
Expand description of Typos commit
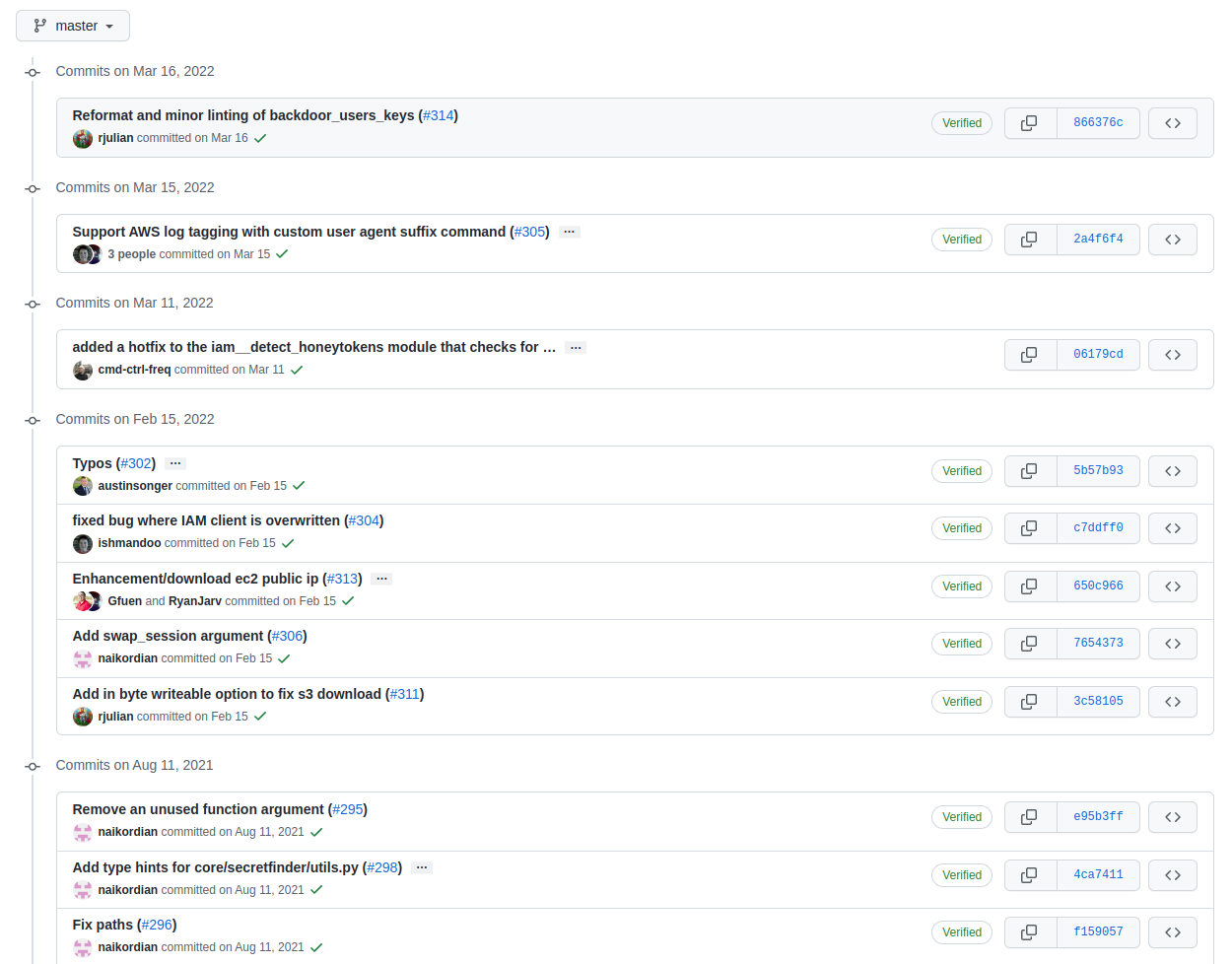pos(175,463)
